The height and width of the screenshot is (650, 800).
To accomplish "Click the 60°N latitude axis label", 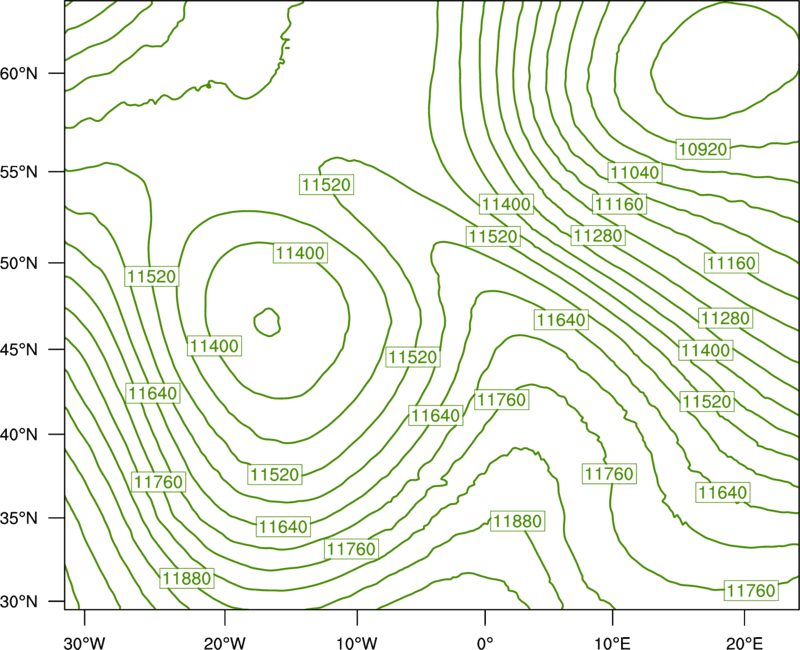I will click(x=19, y=74).
